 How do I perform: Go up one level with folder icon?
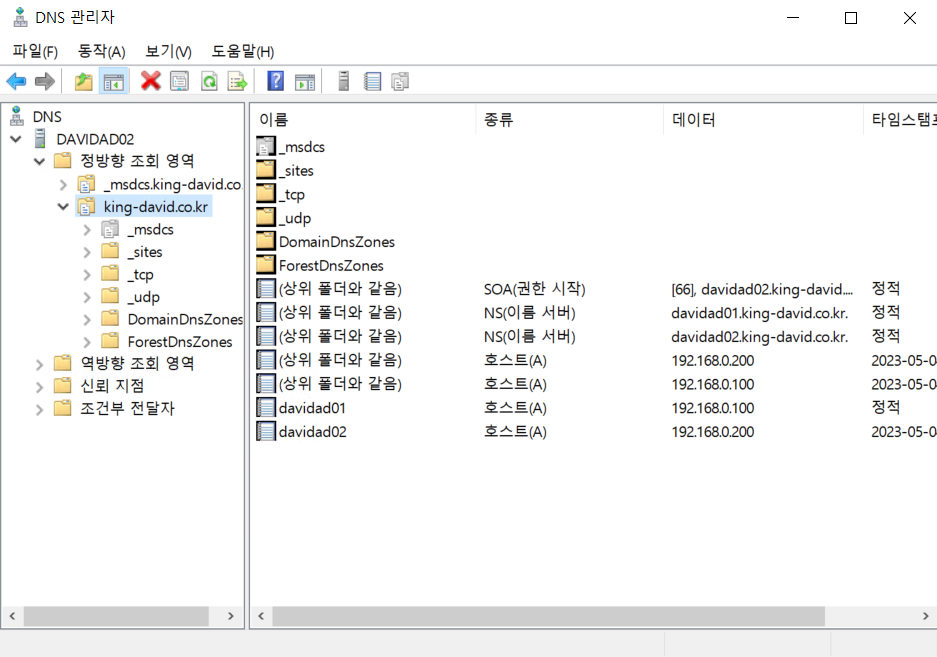click(x=84, y=81)
